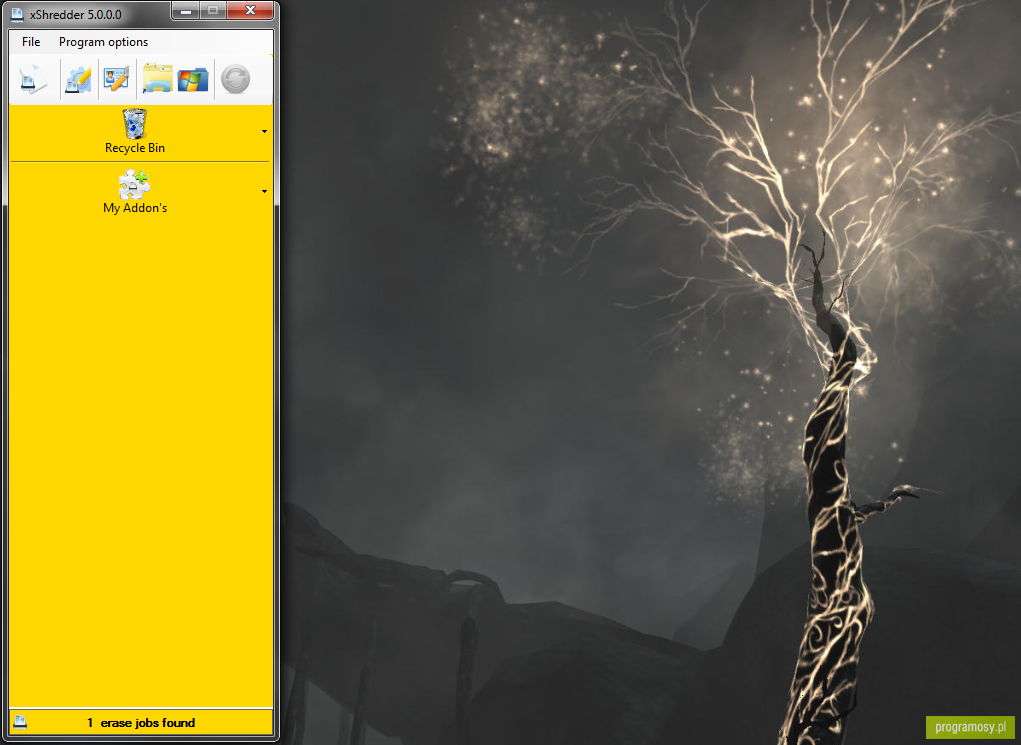Click the Recycle Bin label

pyautogui.click(x=135, y=148)
